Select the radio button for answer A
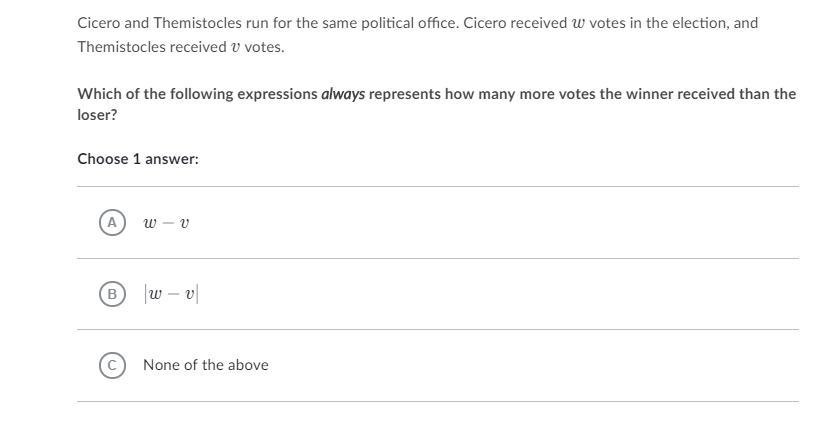The image size is (819, 431). coord(113,222)
